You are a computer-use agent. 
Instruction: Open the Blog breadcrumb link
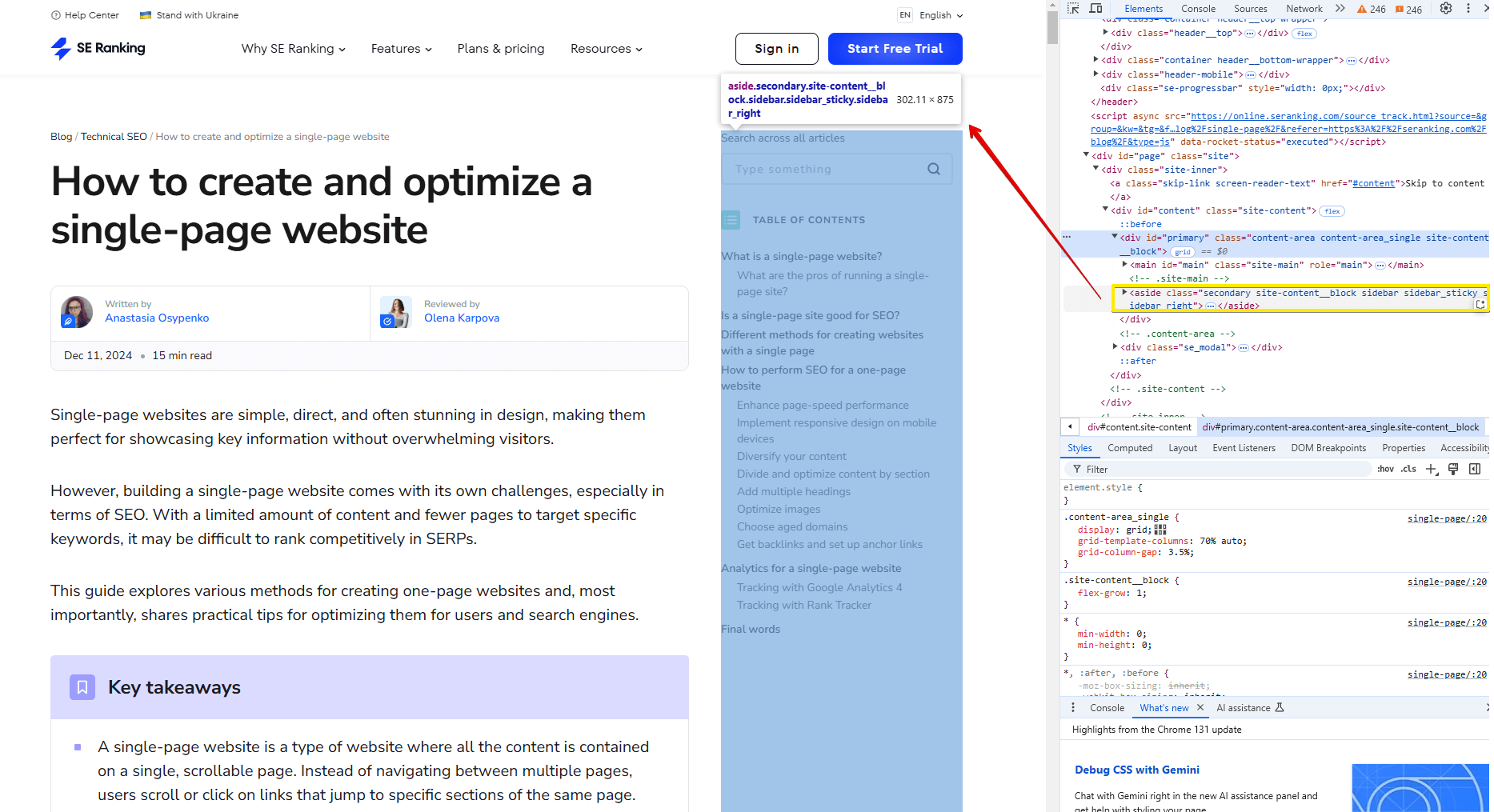tap(62, 137)
